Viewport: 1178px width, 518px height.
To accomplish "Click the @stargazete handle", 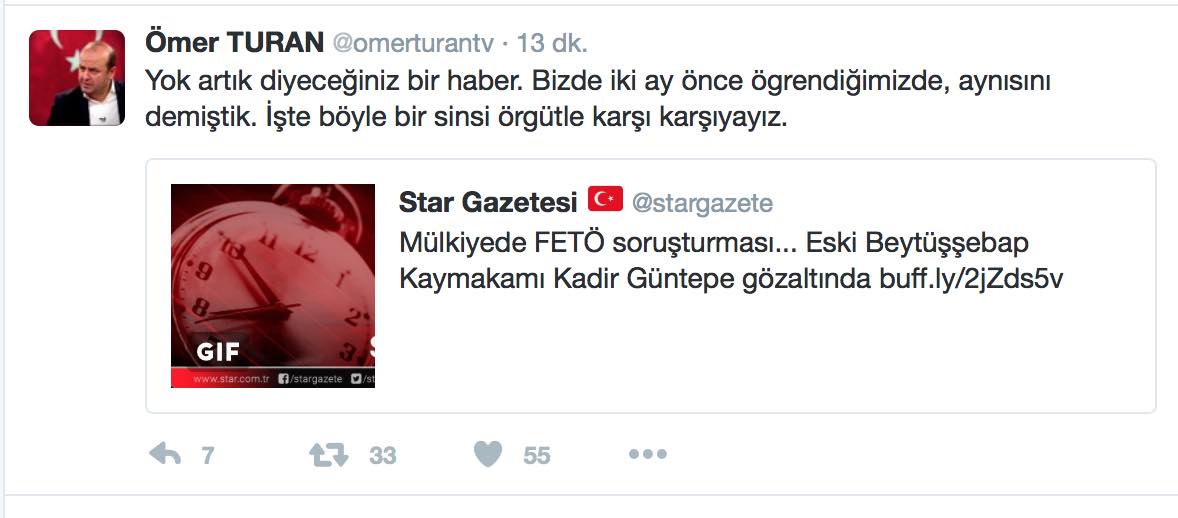I will point(702,203).
